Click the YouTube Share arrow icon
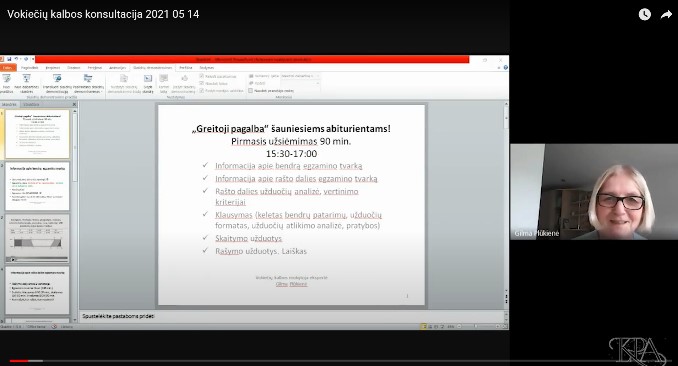This screenshot has height=366, width=678. click(666, 14)
